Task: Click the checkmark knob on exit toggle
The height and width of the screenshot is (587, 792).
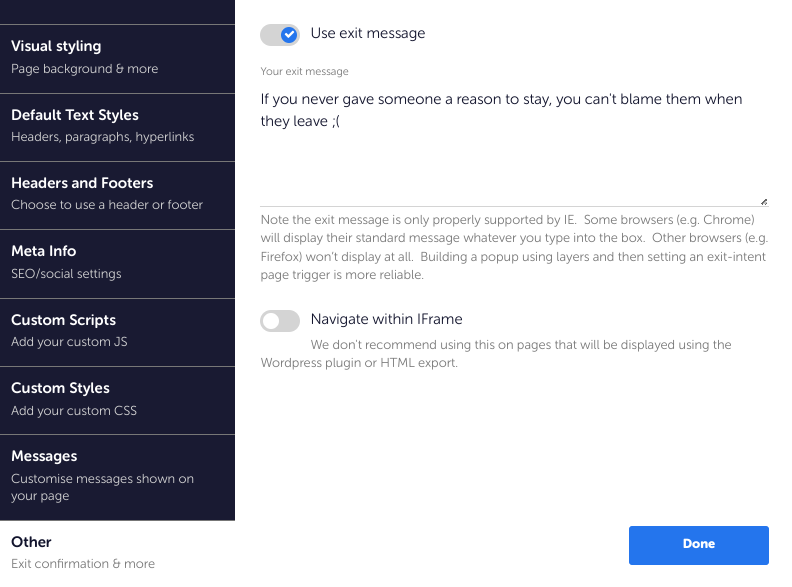Action: pyautogui.click(x=289, y=35)
